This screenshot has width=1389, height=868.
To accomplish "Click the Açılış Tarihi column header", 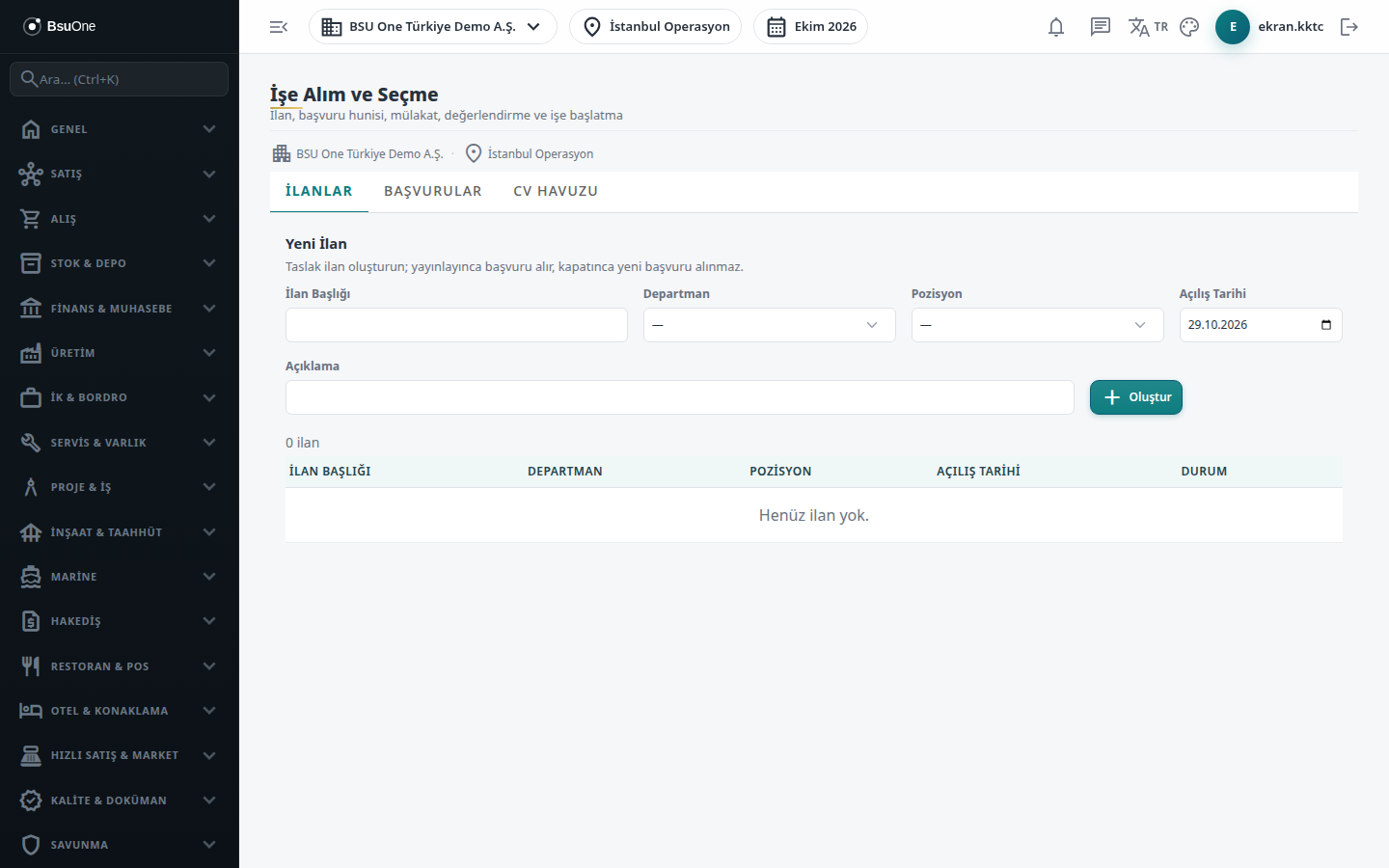I will coord(978,472).
